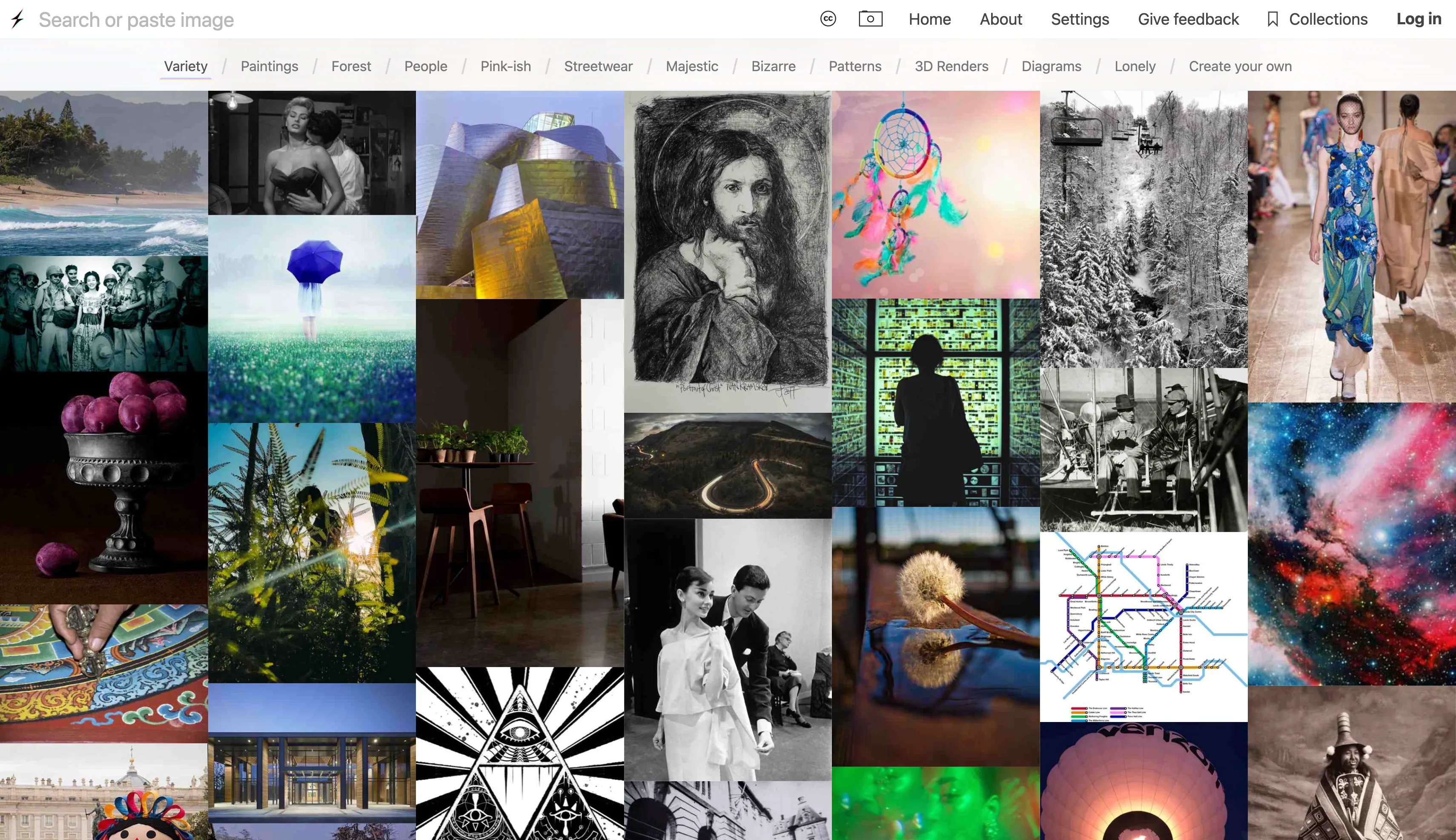Image resolution: width=1456 pixels, height=840 pixels.
Task: Select the Forest category tab
Action: tap(351, 66)
